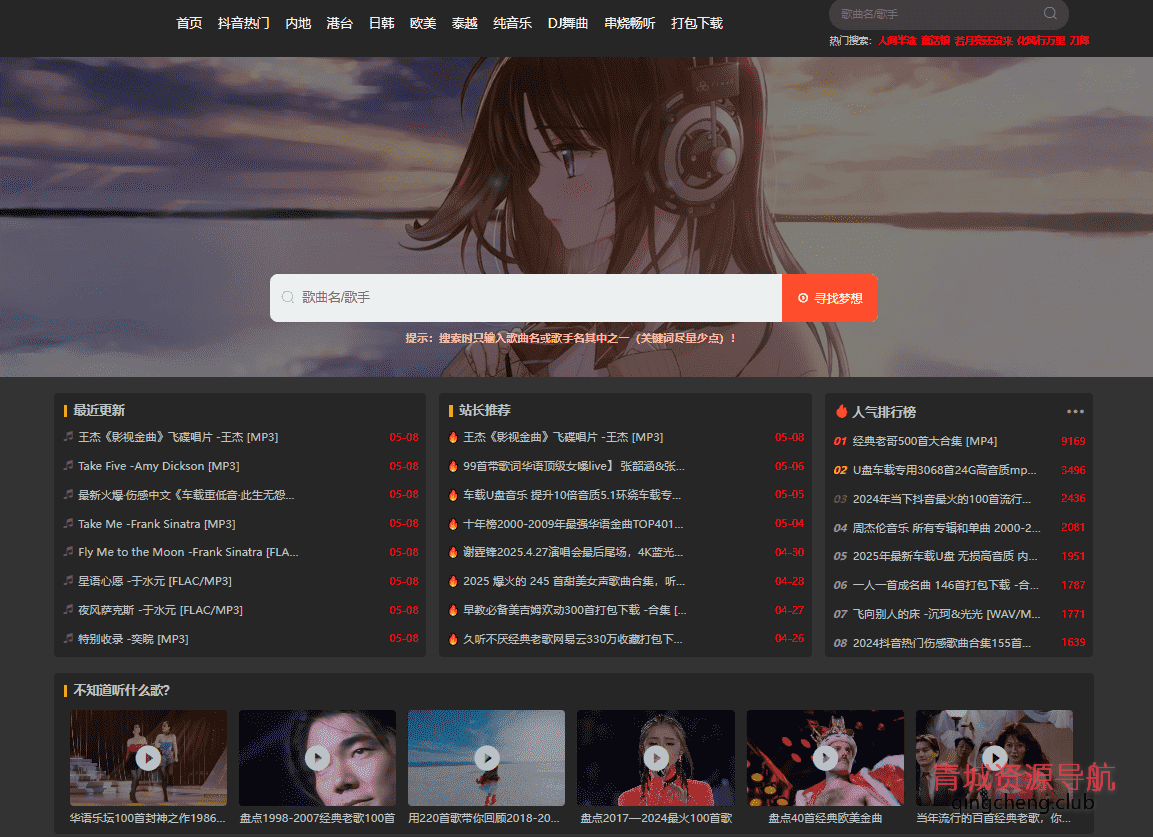Open 经典老哥500首大合集 [MP4] ranking
The image size is (1153, 837).
pos(924,441)
